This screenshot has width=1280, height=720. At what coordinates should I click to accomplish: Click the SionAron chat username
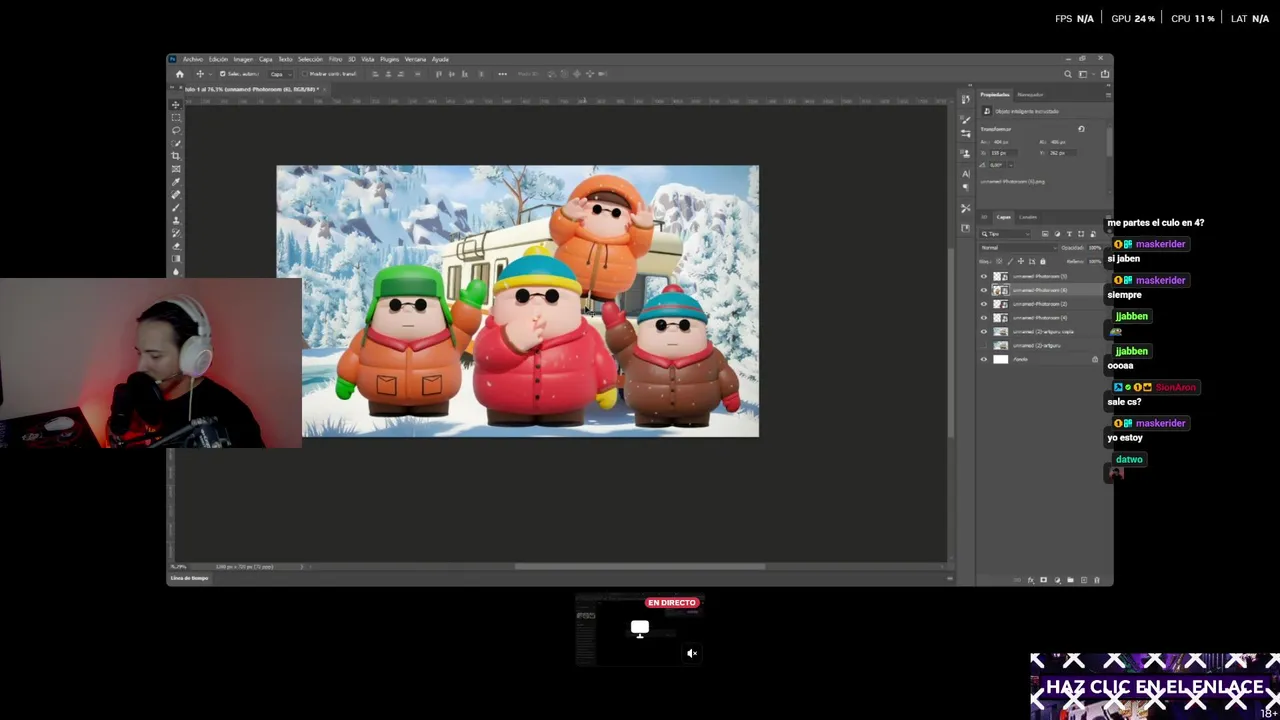[x=1175, y=387]
